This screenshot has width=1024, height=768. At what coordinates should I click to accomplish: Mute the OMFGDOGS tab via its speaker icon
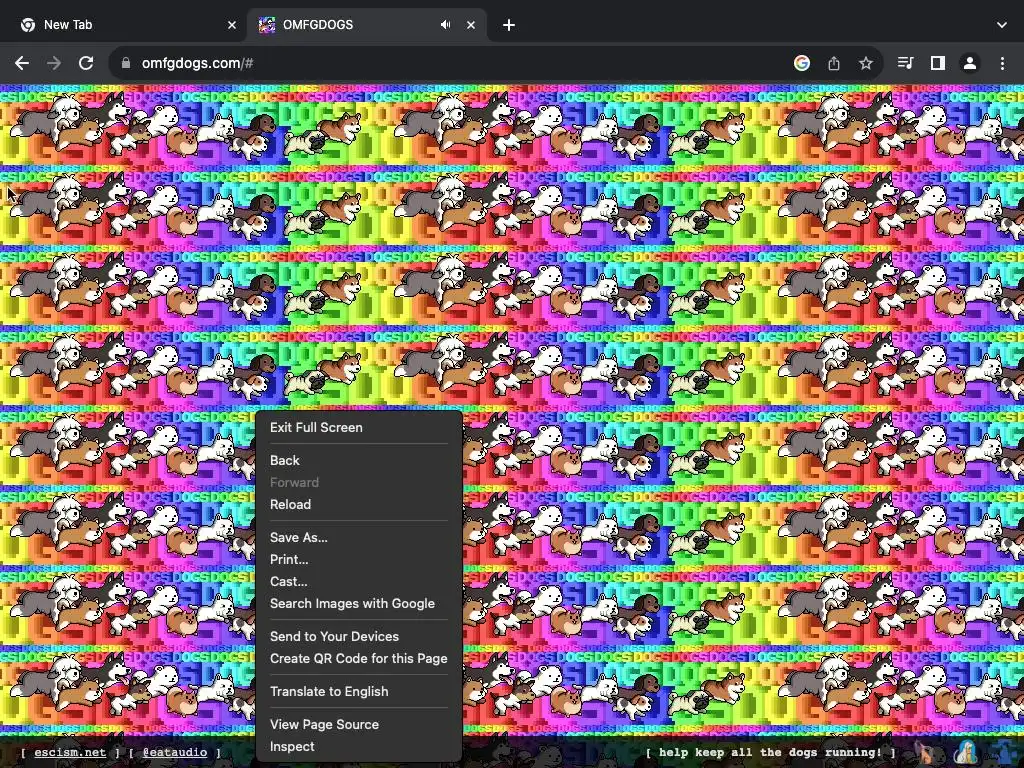(x=445, y=25)
